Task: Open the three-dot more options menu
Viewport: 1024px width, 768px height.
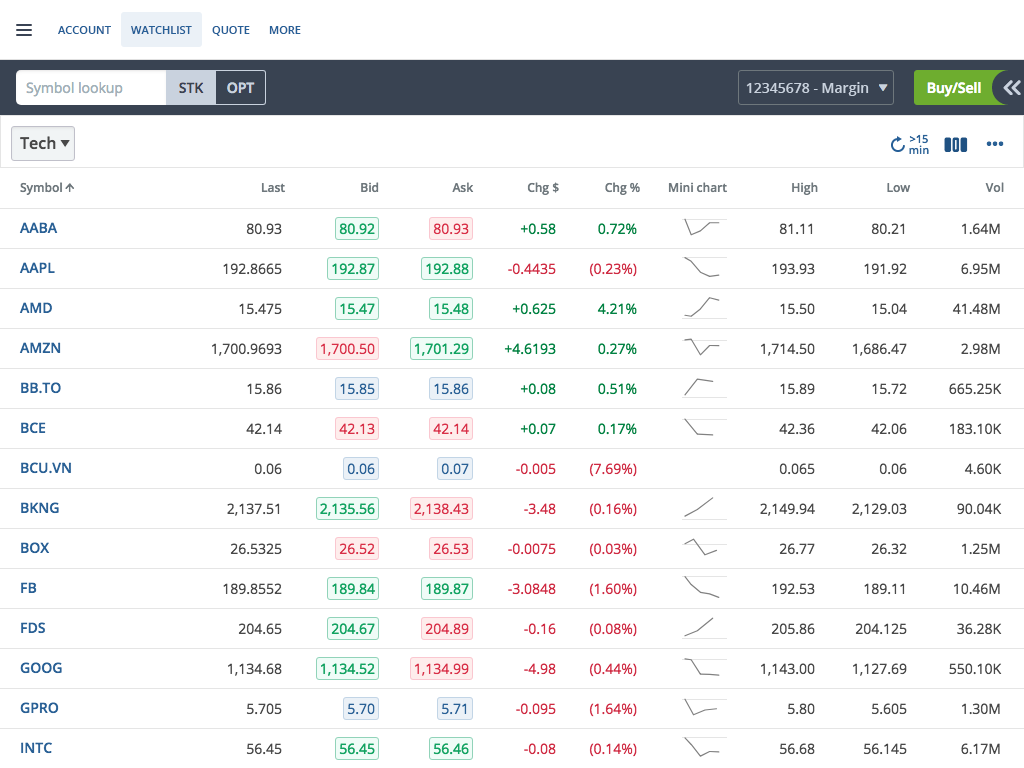Action: click(x=994, y=144)
